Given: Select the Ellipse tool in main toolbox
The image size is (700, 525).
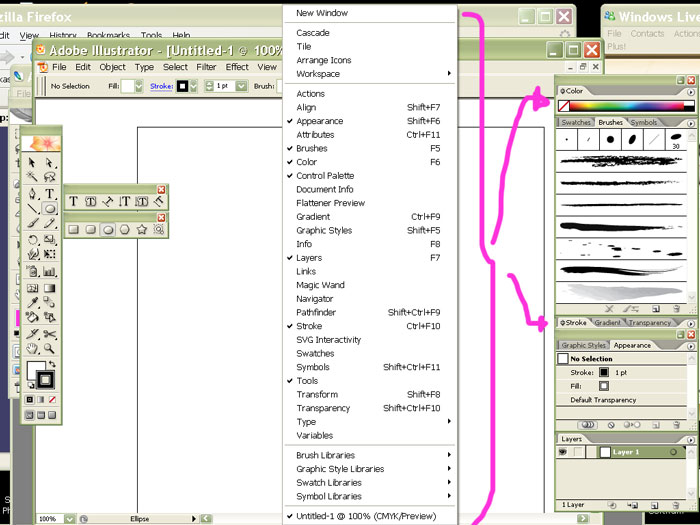Looking at the screenshot, I should (50, 208).
